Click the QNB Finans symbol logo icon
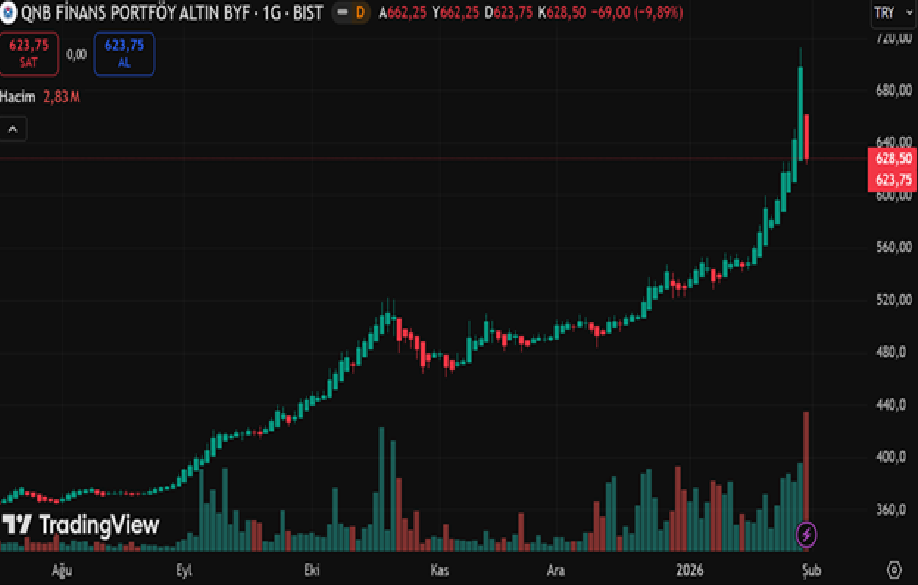Viewport: 918px width, 585px height. pyautogui.click(x=9, y=14)
